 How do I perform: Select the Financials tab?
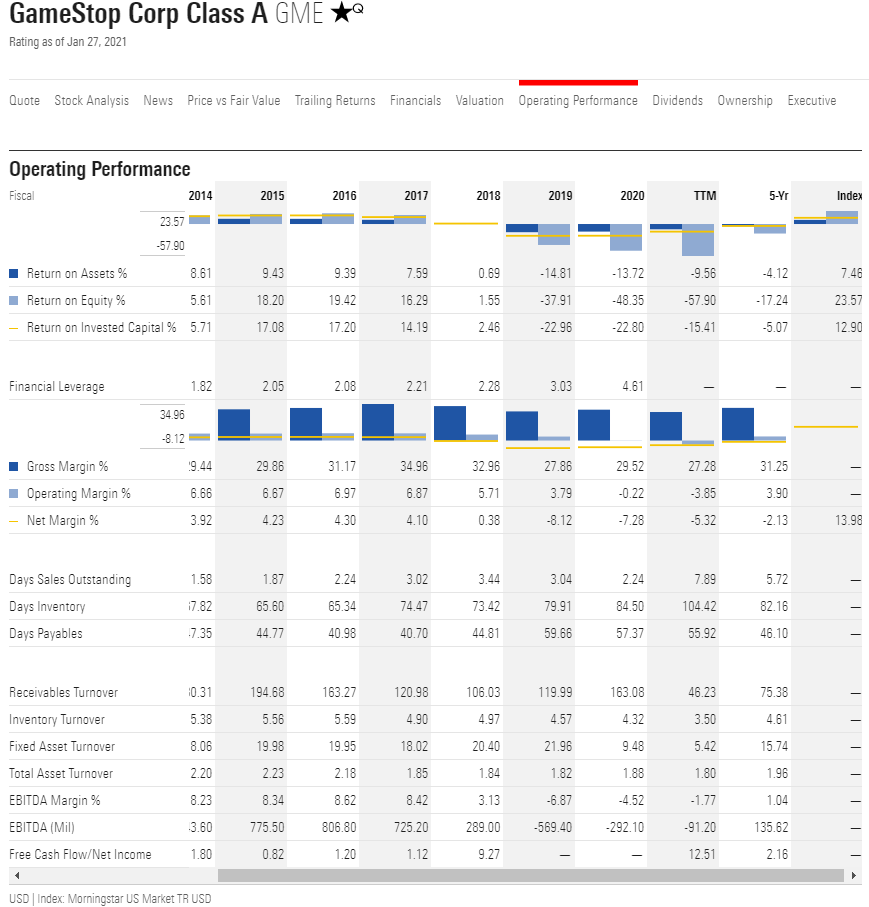(415, 101)
